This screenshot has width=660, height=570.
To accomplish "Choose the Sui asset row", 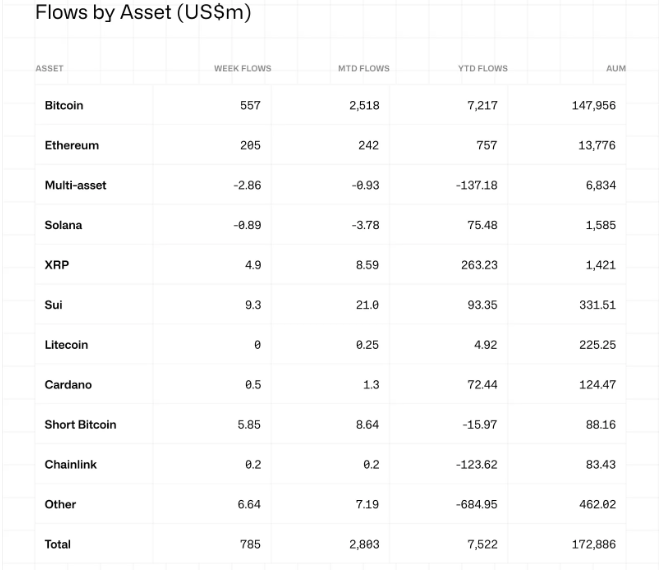I will [x=53, y=305].
